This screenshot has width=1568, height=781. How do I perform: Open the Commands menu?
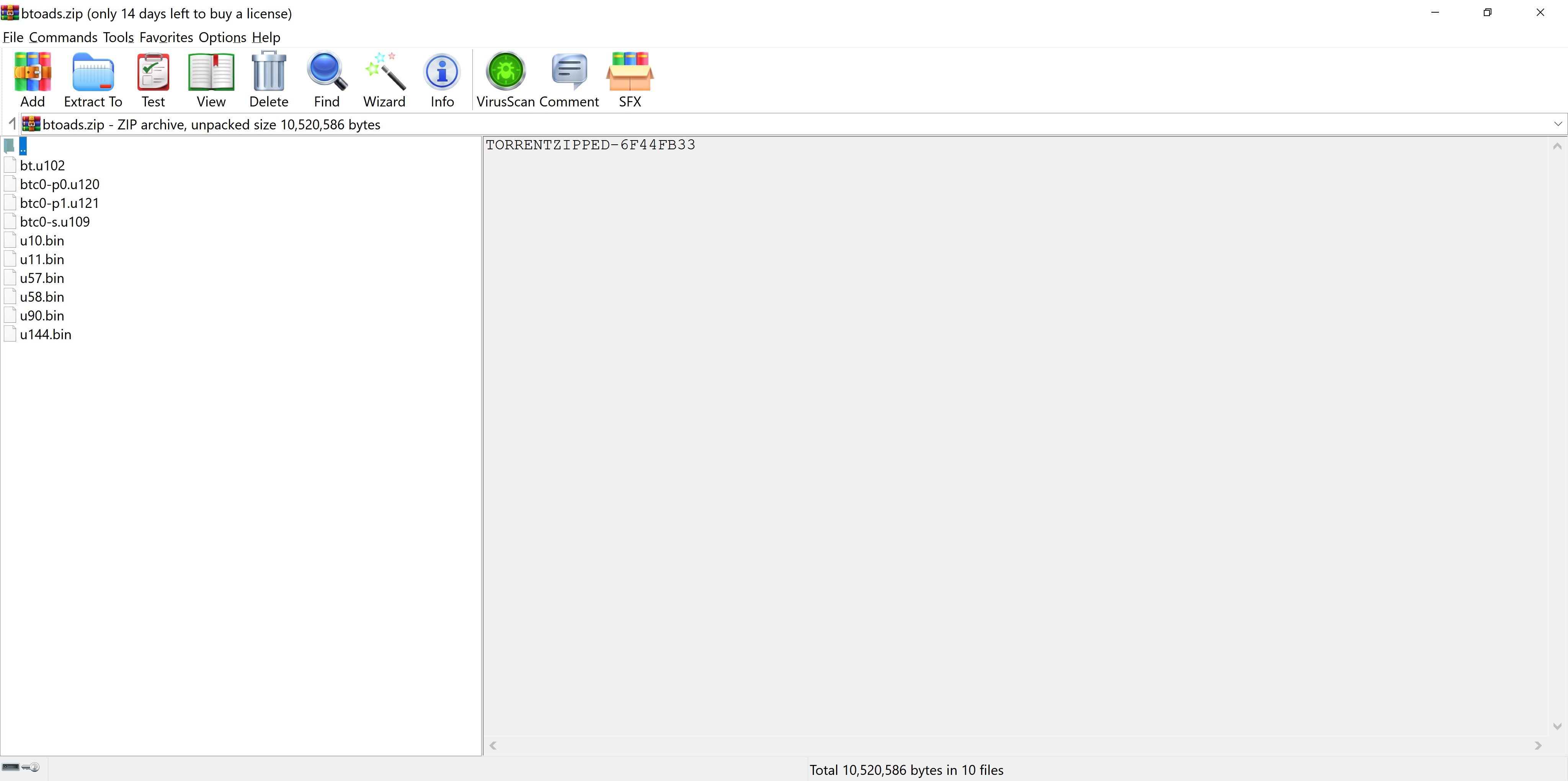coord(63,37)
